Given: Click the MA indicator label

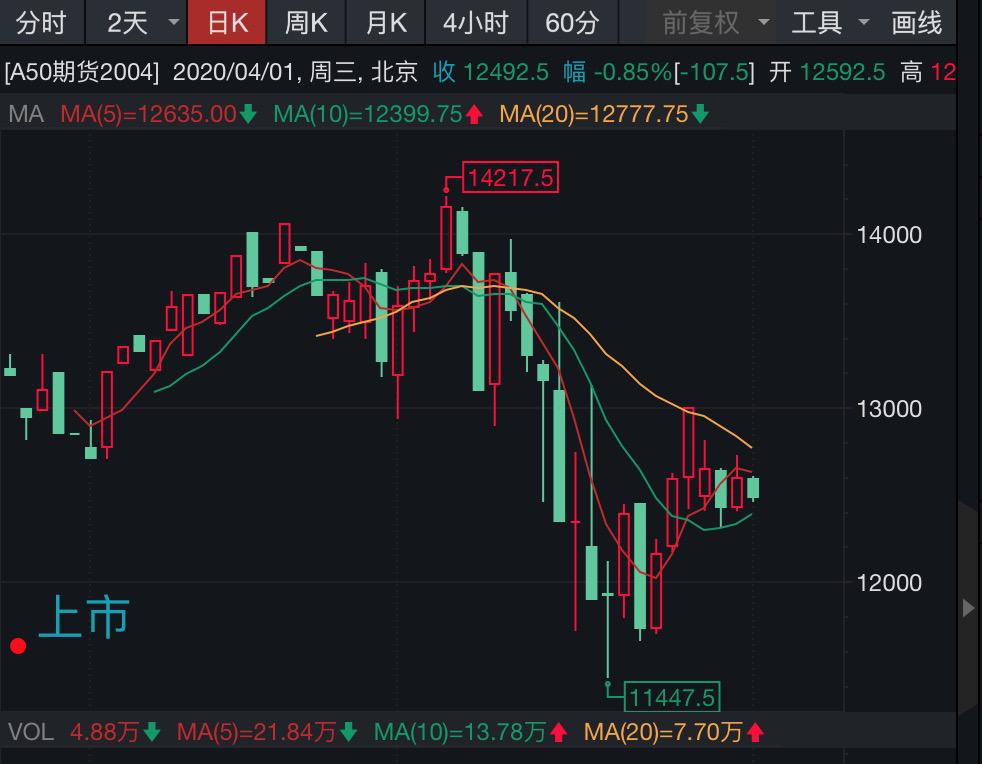Looking at the screenshot, I should tap(26, 114).
